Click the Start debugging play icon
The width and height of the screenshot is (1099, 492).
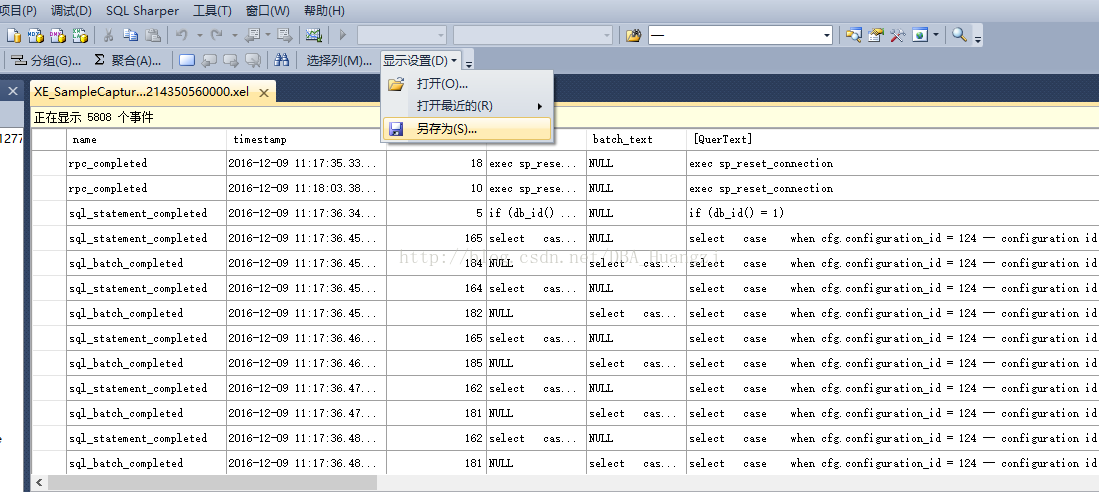coord(343,35)
